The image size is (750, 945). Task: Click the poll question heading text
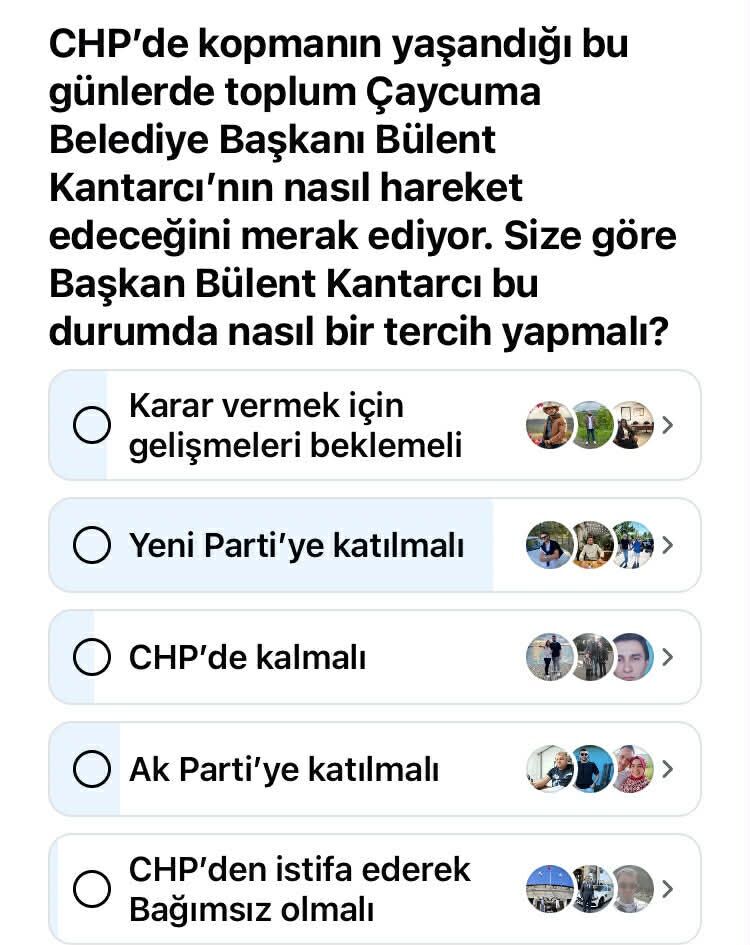tap(362, 187)
